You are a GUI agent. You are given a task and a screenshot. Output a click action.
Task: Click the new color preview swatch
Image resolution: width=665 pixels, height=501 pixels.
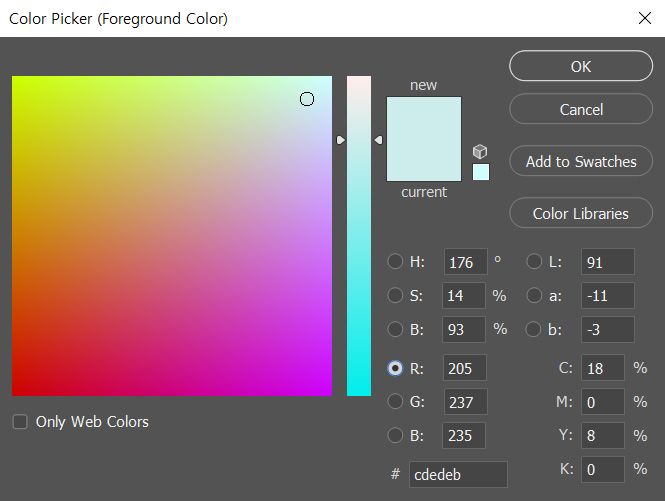pyautogui.click(x=424, y=118)
